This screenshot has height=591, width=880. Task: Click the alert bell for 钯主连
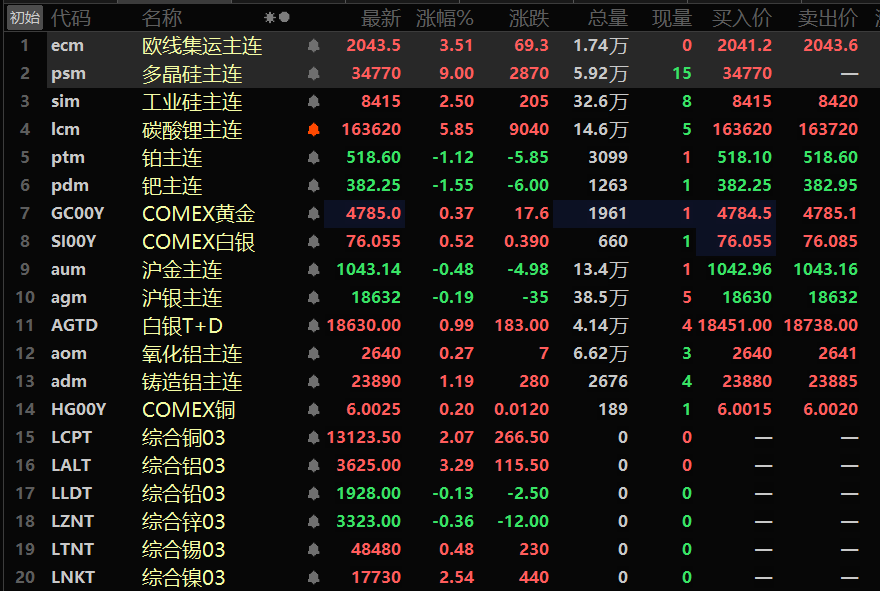tap(314, 185)
